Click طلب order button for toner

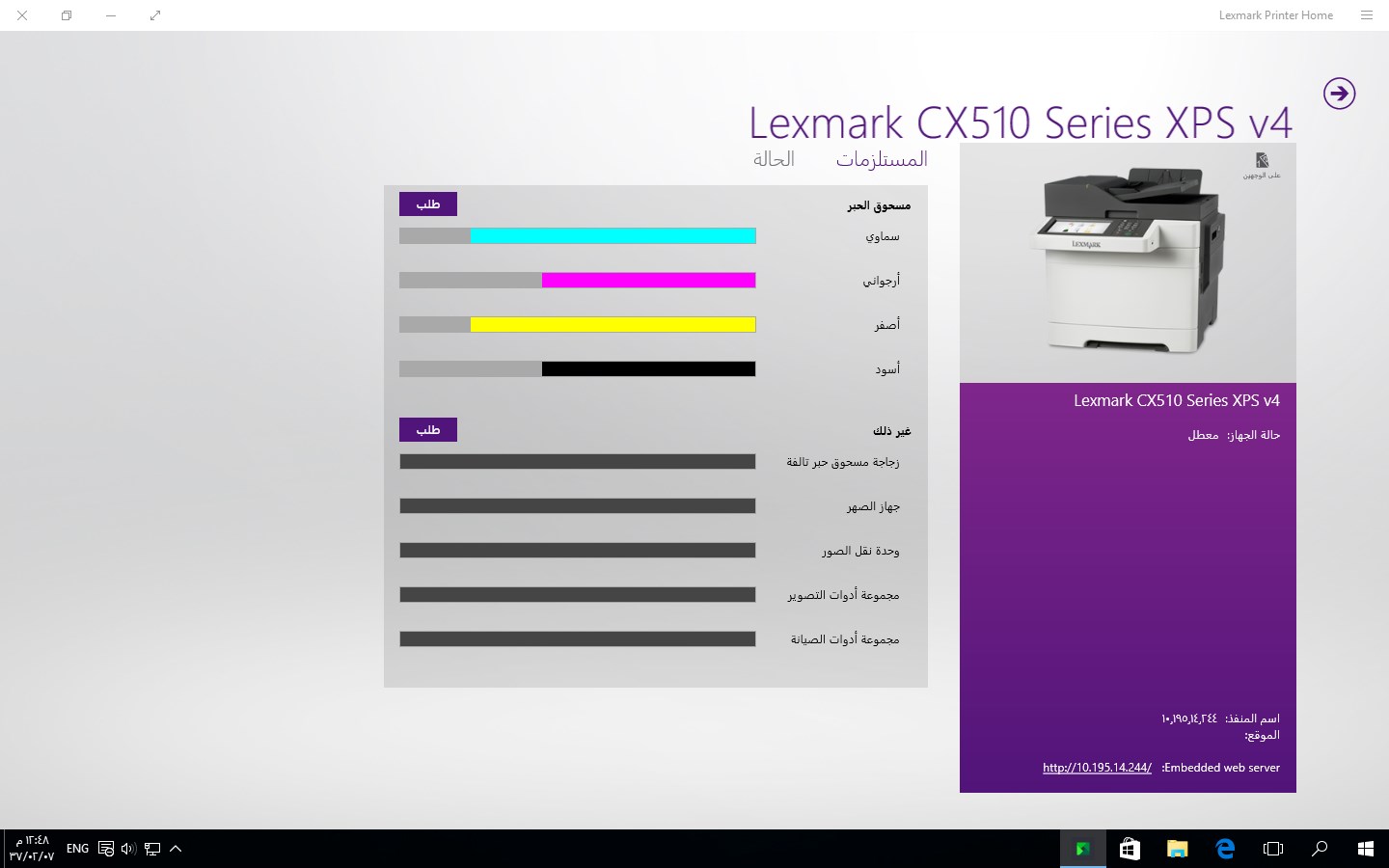coord(428,204)
